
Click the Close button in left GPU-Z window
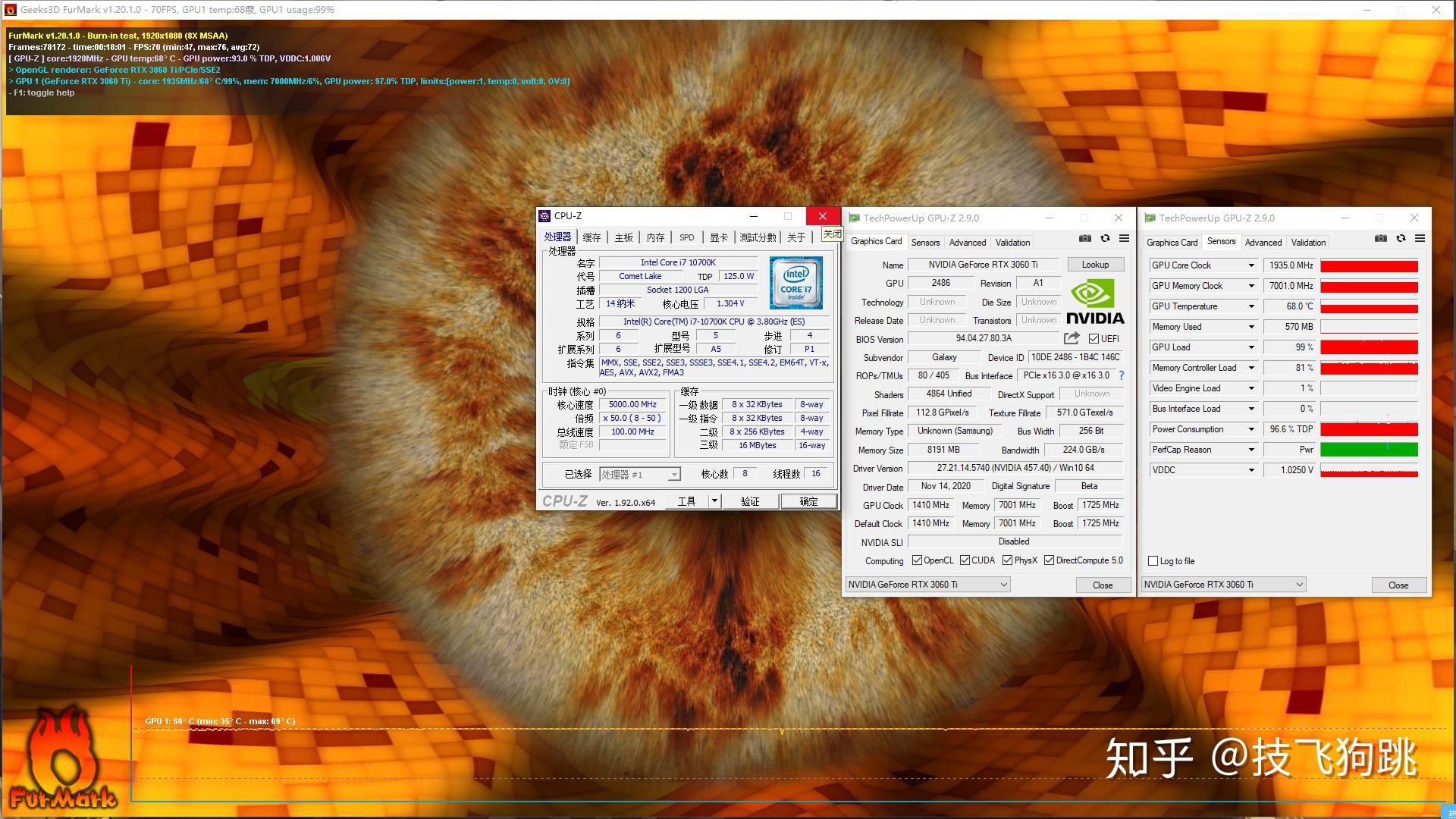pyautogui.click(x=1103, y=585)
